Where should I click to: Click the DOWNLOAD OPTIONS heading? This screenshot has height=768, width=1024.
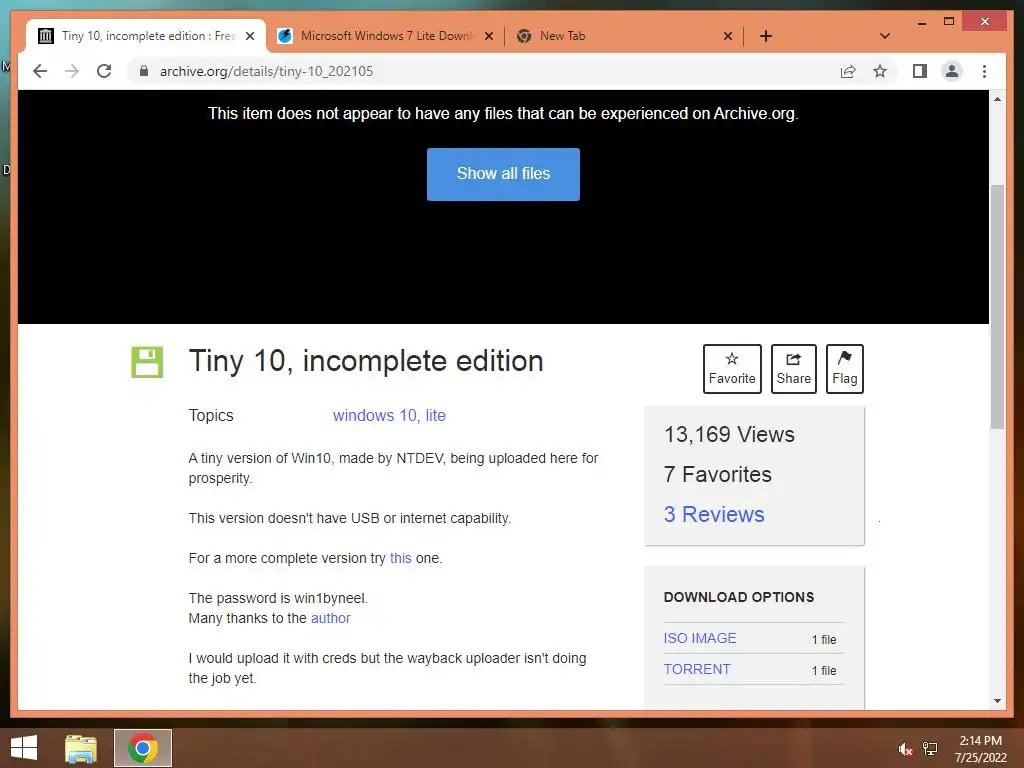pyautogui.click(x=739, y=597)
